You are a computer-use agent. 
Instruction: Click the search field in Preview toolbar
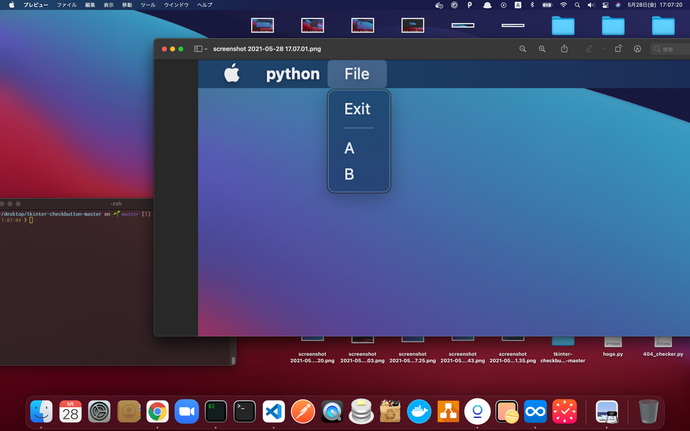tap(668, 48)
